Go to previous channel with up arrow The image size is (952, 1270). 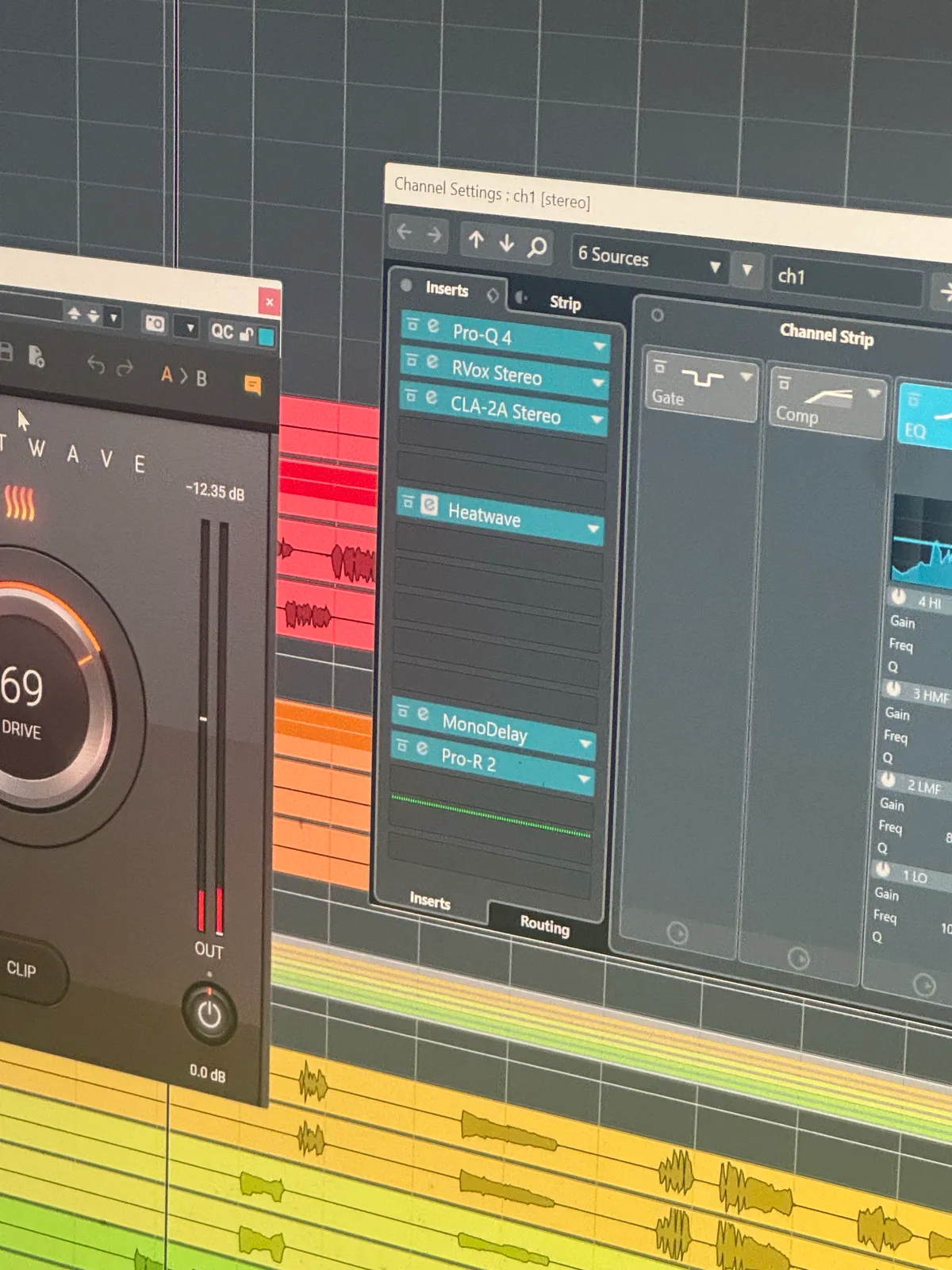(x=476, y=239)
